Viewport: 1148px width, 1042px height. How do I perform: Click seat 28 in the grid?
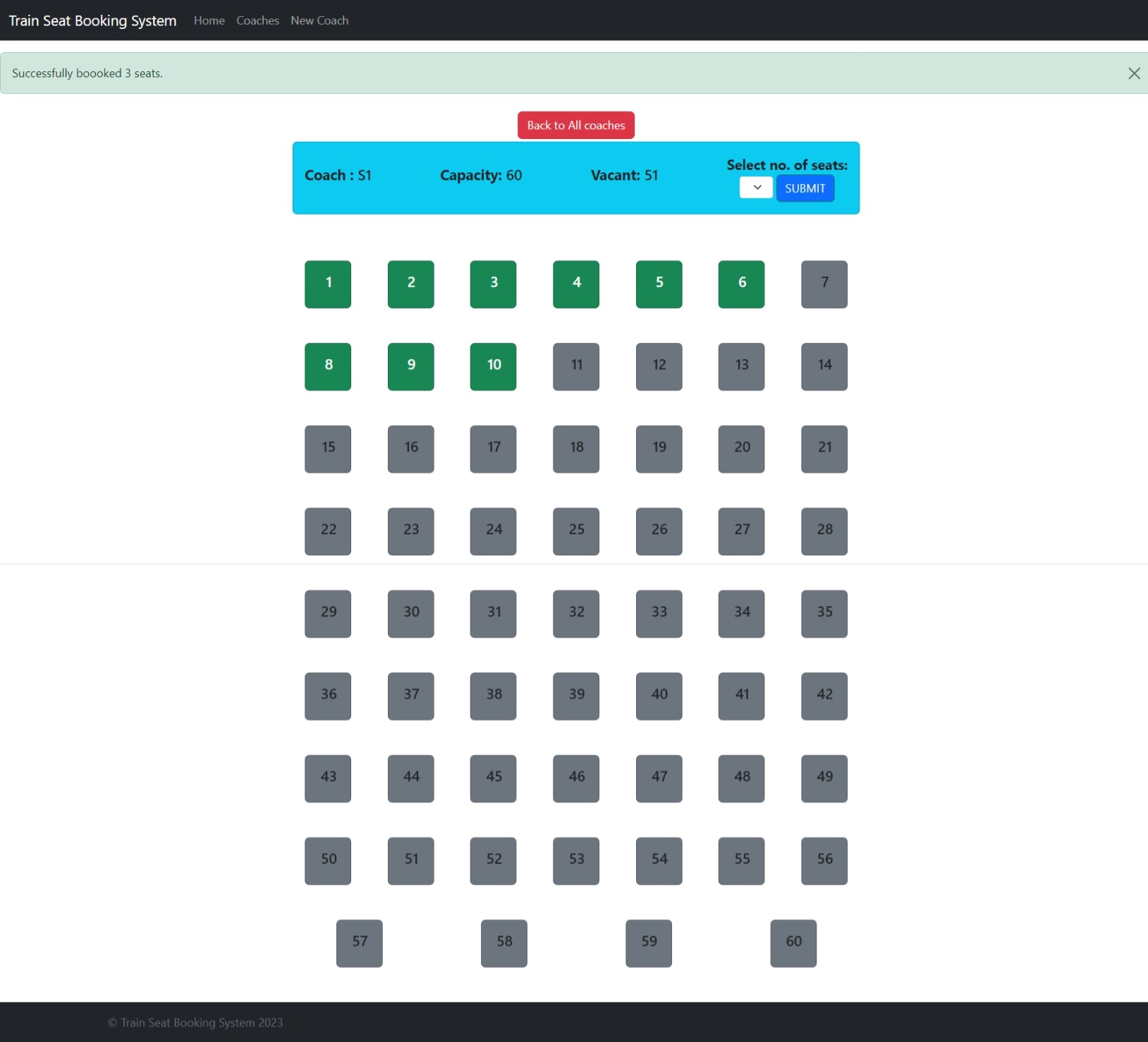(x=824, y=531)
